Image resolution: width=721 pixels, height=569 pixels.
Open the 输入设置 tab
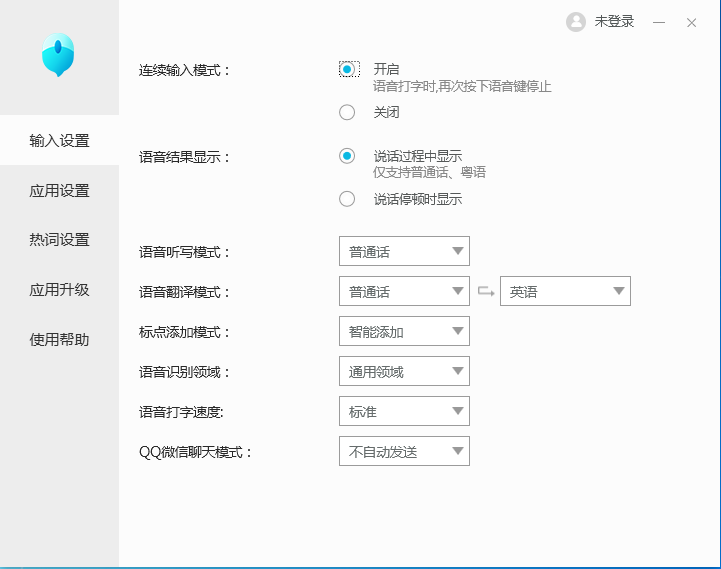coord(59,140)
